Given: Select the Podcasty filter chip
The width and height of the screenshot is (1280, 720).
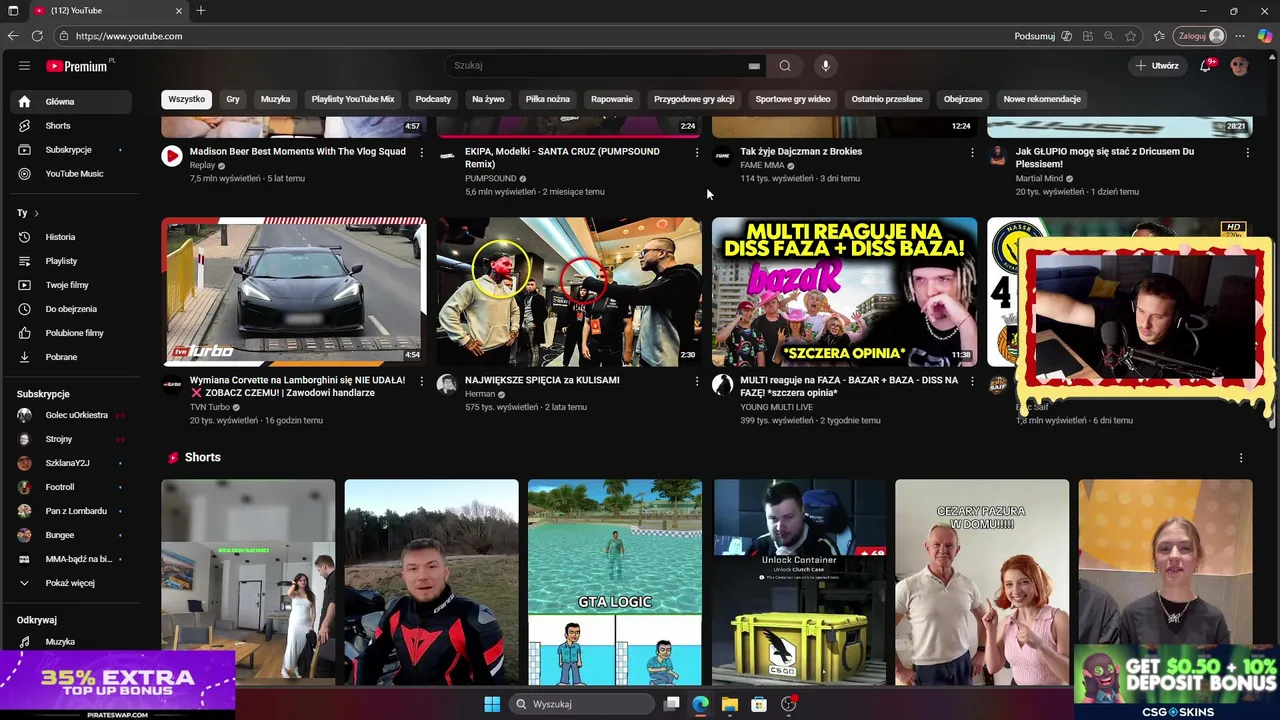Looking at the screenshot, I should [x=433, y=99].
